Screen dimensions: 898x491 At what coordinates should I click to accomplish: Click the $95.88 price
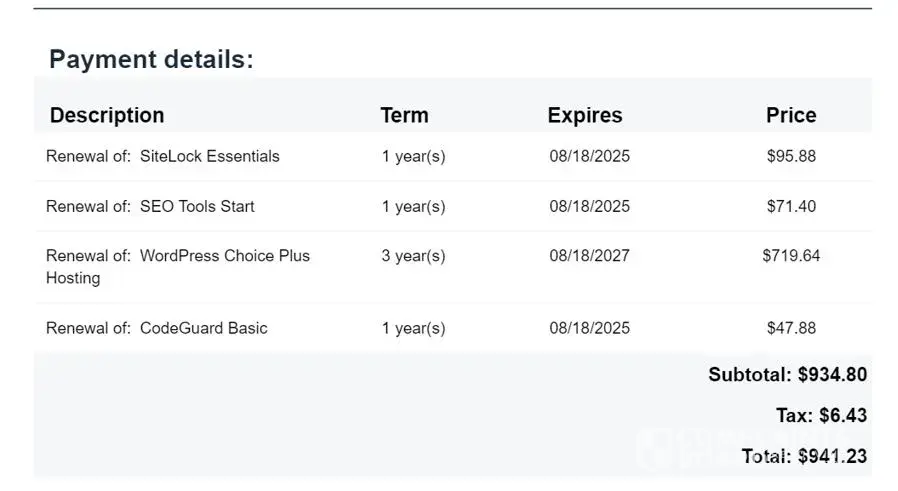pos(791,156)
